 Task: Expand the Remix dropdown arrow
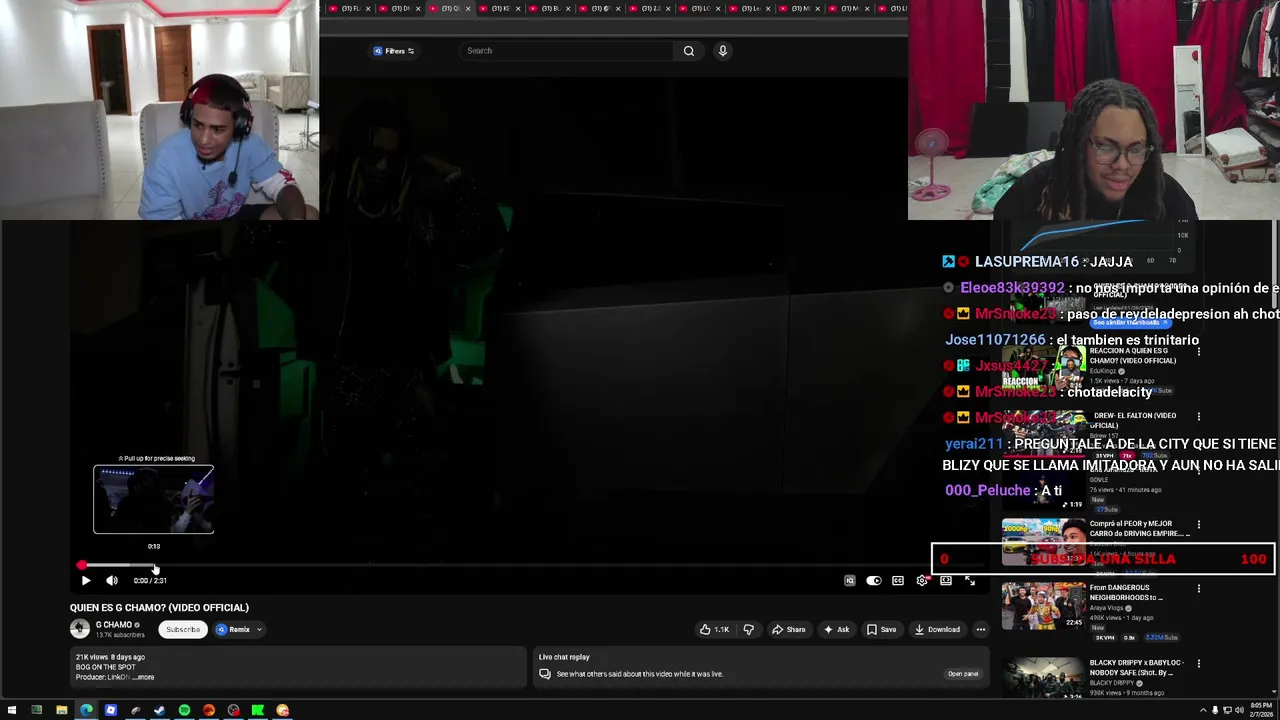[259, 630]
